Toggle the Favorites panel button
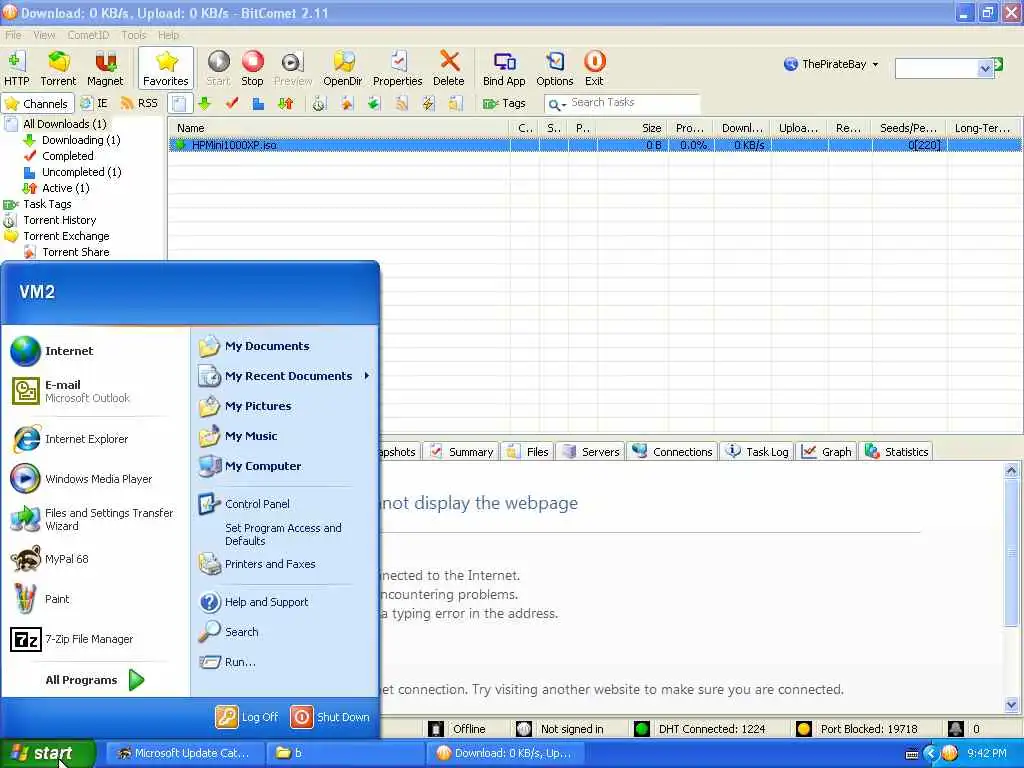Viewport: 1024px width, 768px height. (x=166, y=69)
